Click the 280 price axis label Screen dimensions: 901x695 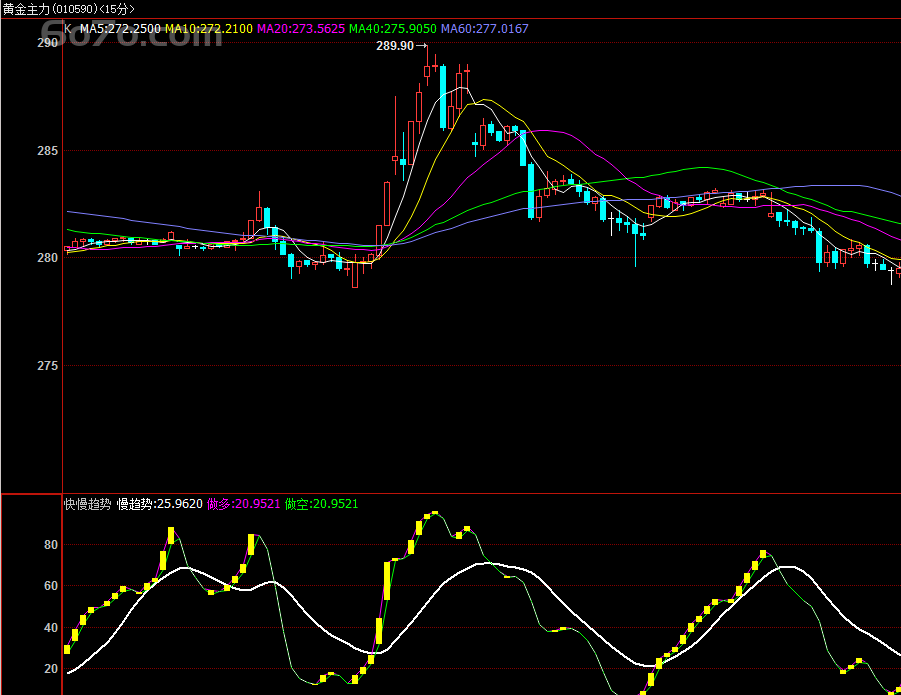pyautogui.click(x=48, y=258)
